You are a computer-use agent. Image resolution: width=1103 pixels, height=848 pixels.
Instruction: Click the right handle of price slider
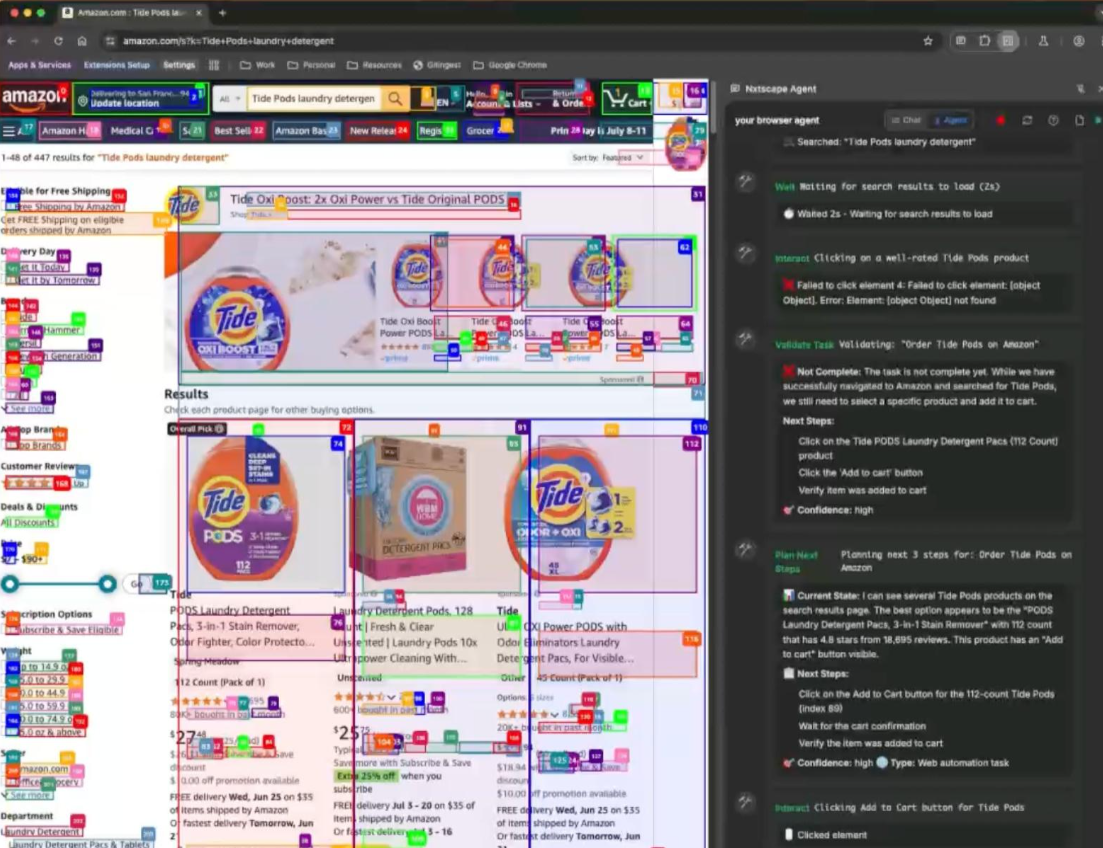[x=107, y=584]
